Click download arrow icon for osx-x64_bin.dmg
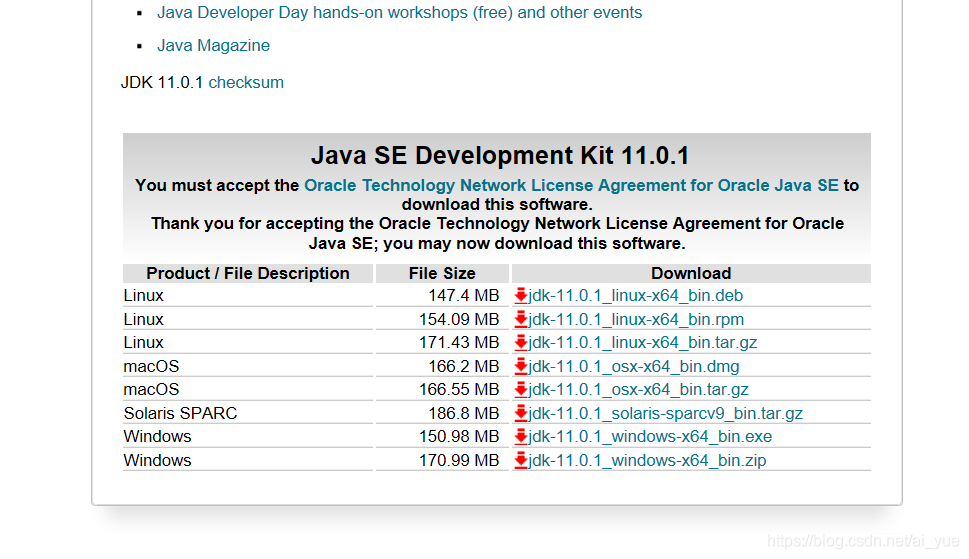Image resolution: width=969 pixels, height=559 pixels. (x=521, y=366)
